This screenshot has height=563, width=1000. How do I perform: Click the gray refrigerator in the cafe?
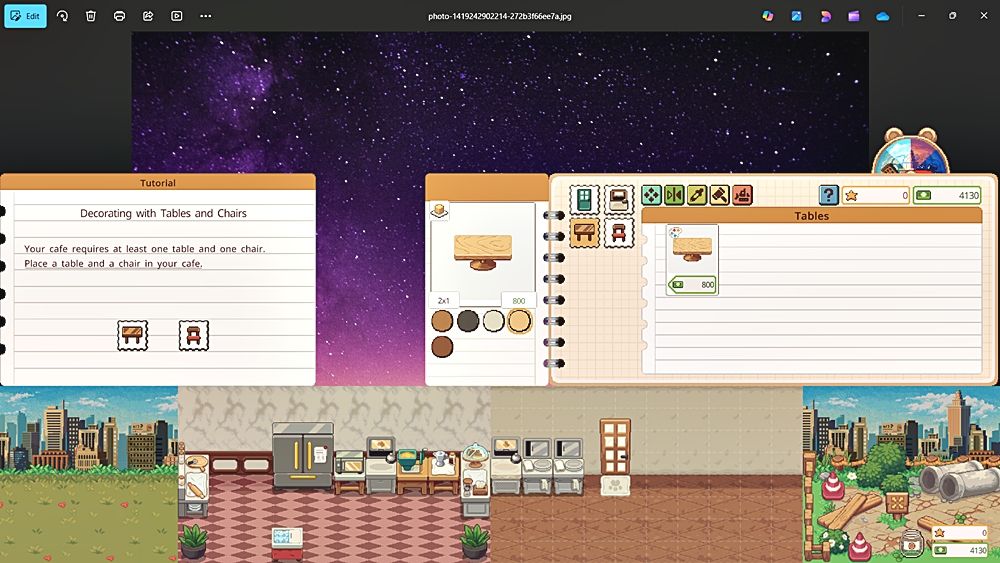pos(303,456)
